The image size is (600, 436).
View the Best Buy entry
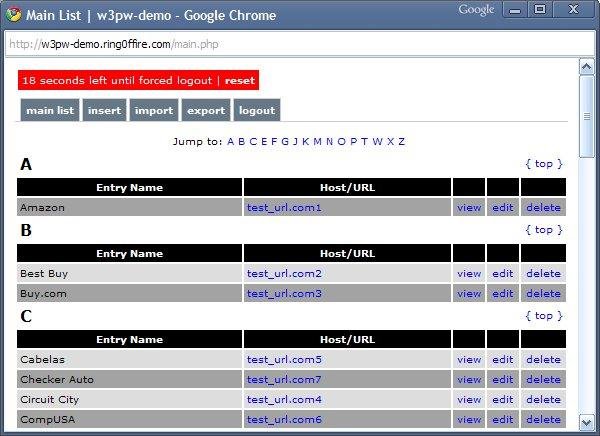469,274
